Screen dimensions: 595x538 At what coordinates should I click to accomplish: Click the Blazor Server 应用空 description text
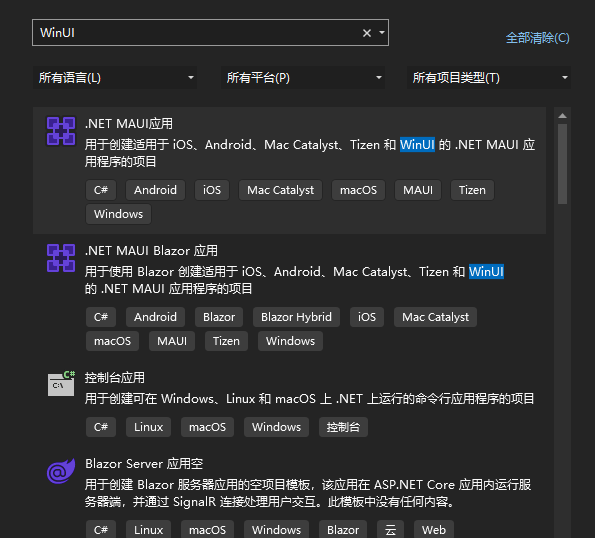[x=308, y=493]
